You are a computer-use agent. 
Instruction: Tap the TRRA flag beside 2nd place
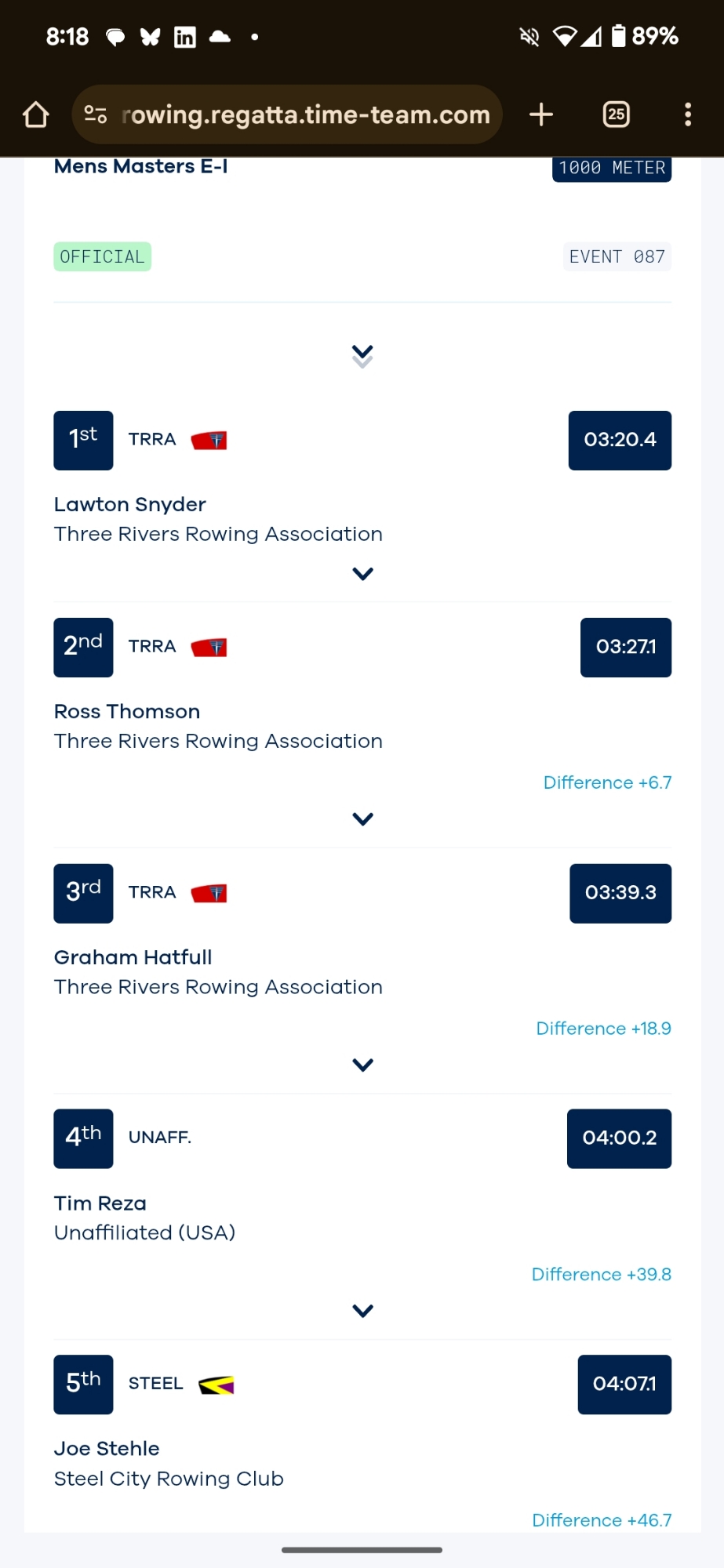pos(209,647)
